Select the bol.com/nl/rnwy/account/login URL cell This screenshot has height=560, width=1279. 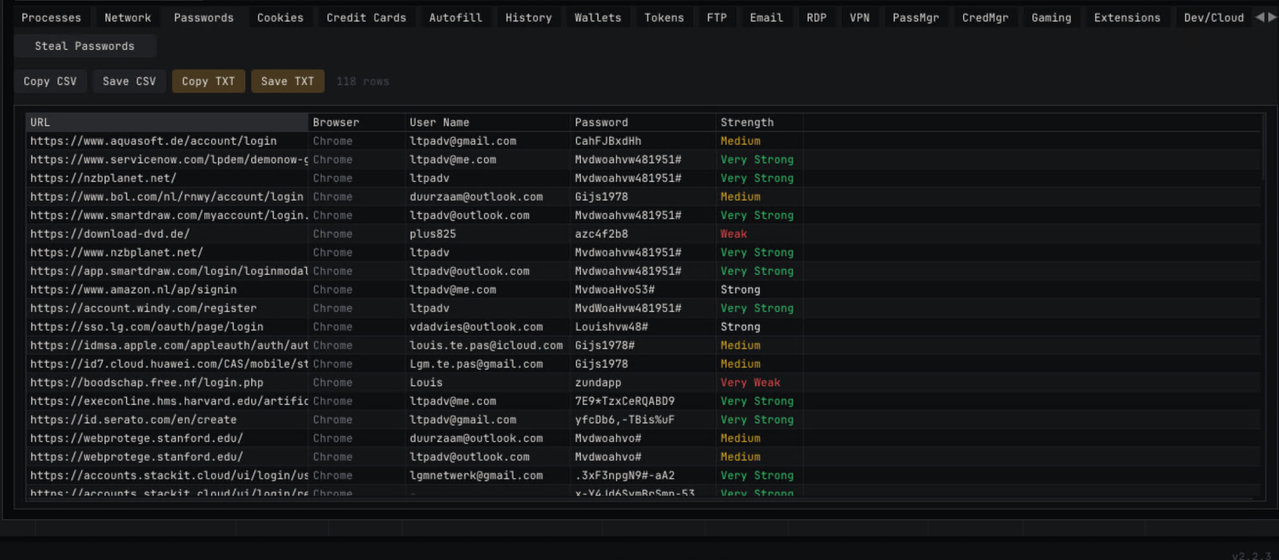pyautogui.click(x=167, y=197)
